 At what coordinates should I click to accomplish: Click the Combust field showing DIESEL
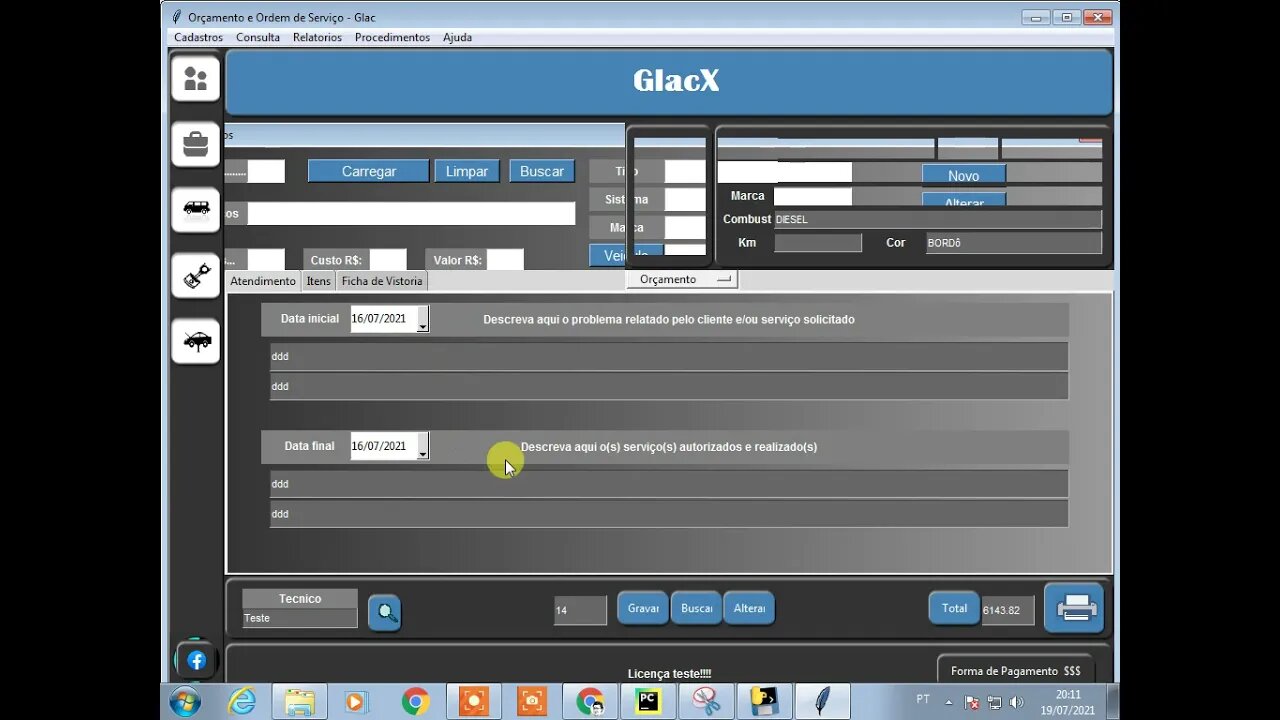pos(938,219)
